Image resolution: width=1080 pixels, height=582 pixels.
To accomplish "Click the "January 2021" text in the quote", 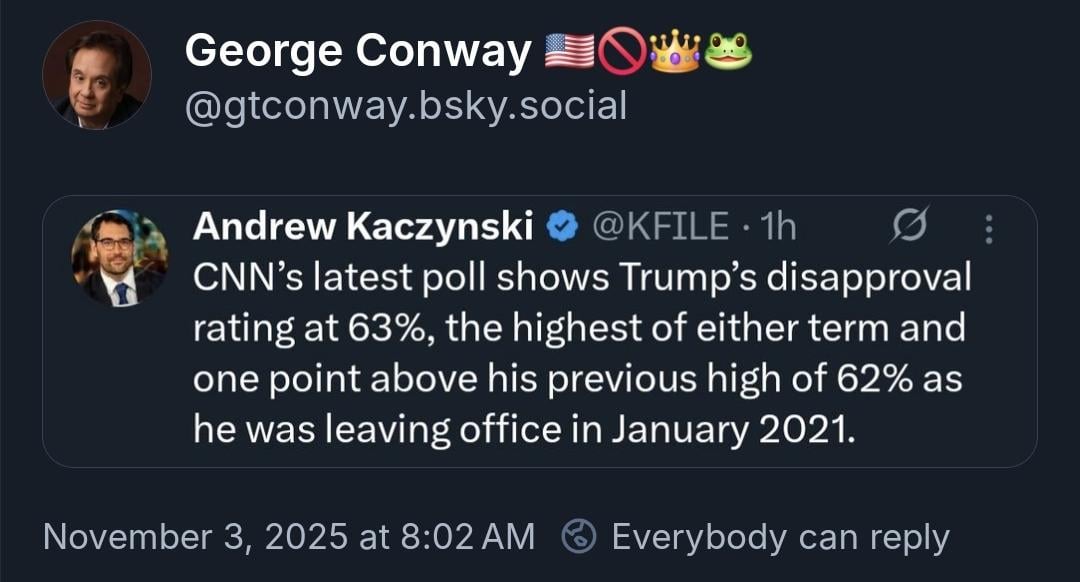I will click(x=733, y=432).
